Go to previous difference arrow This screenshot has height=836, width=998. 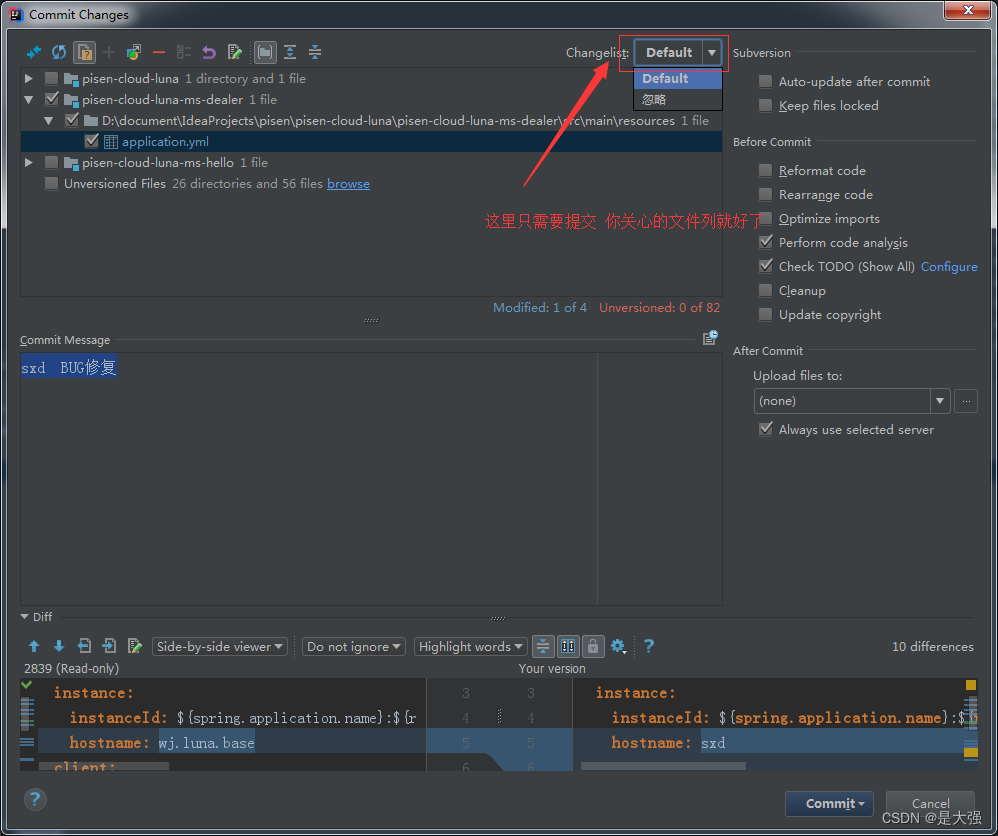point(34,646)
